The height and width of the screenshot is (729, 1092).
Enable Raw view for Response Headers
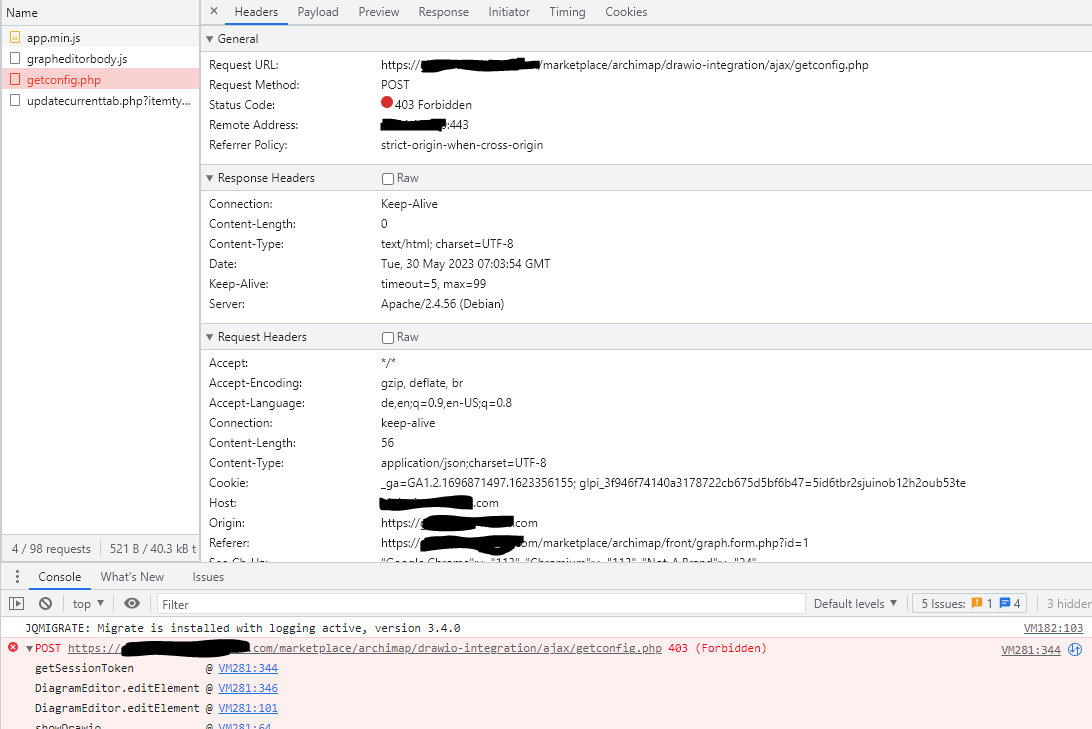click(387, 177)
